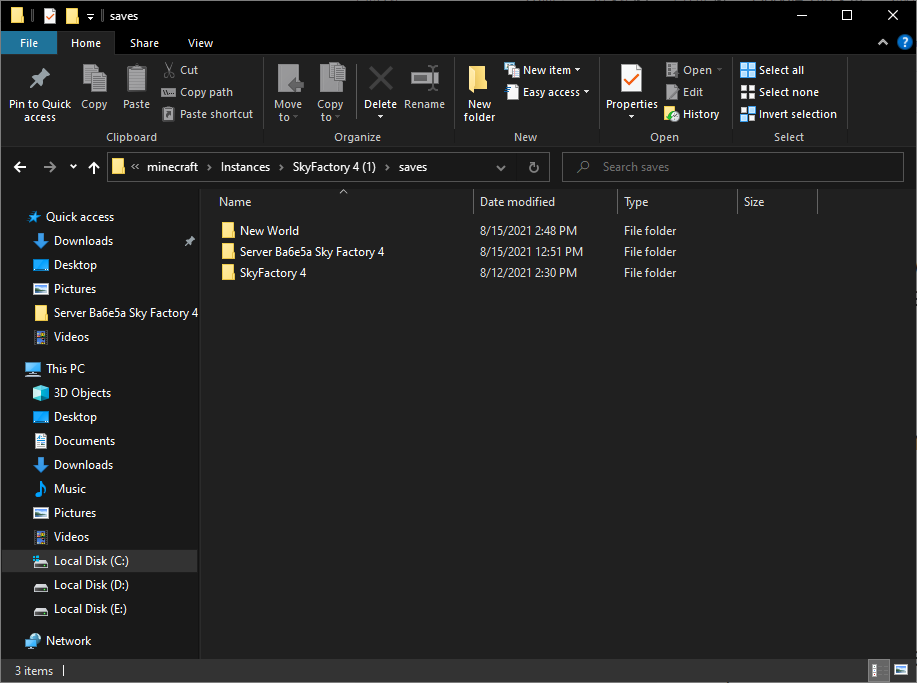
Task: Click the Delete X icon
Action: [x=381, y=78]
